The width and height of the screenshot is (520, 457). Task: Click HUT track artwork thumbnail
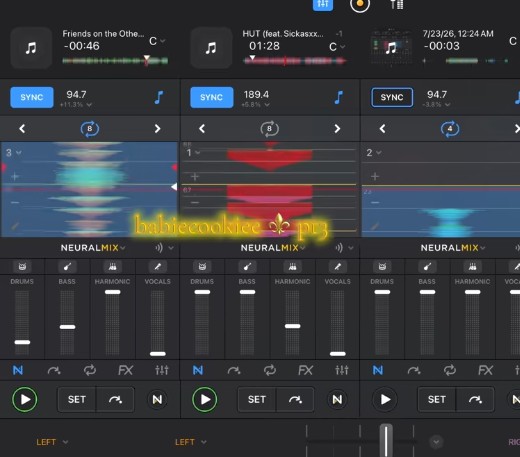[x=211, y=48]
